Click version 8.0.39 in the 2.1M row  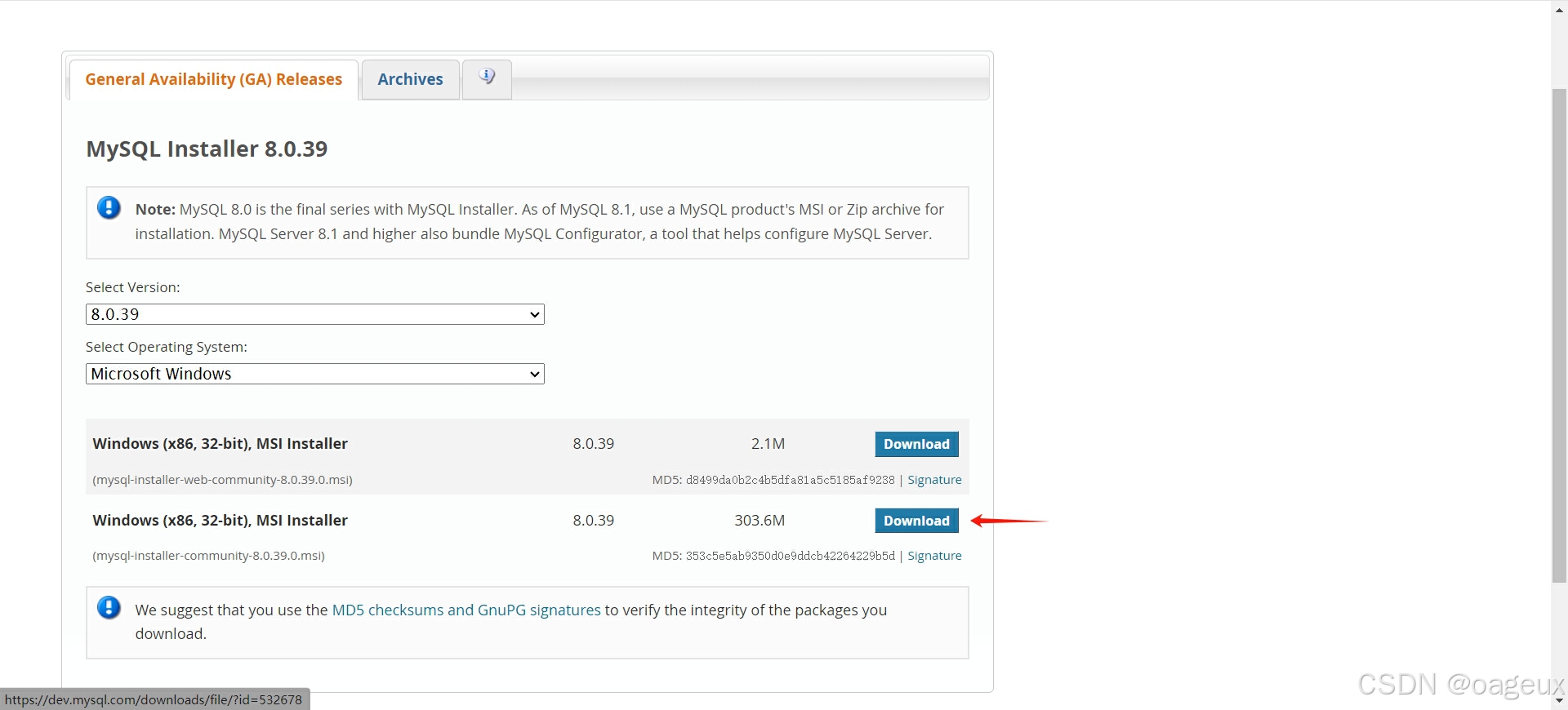(x=594, y=444)
